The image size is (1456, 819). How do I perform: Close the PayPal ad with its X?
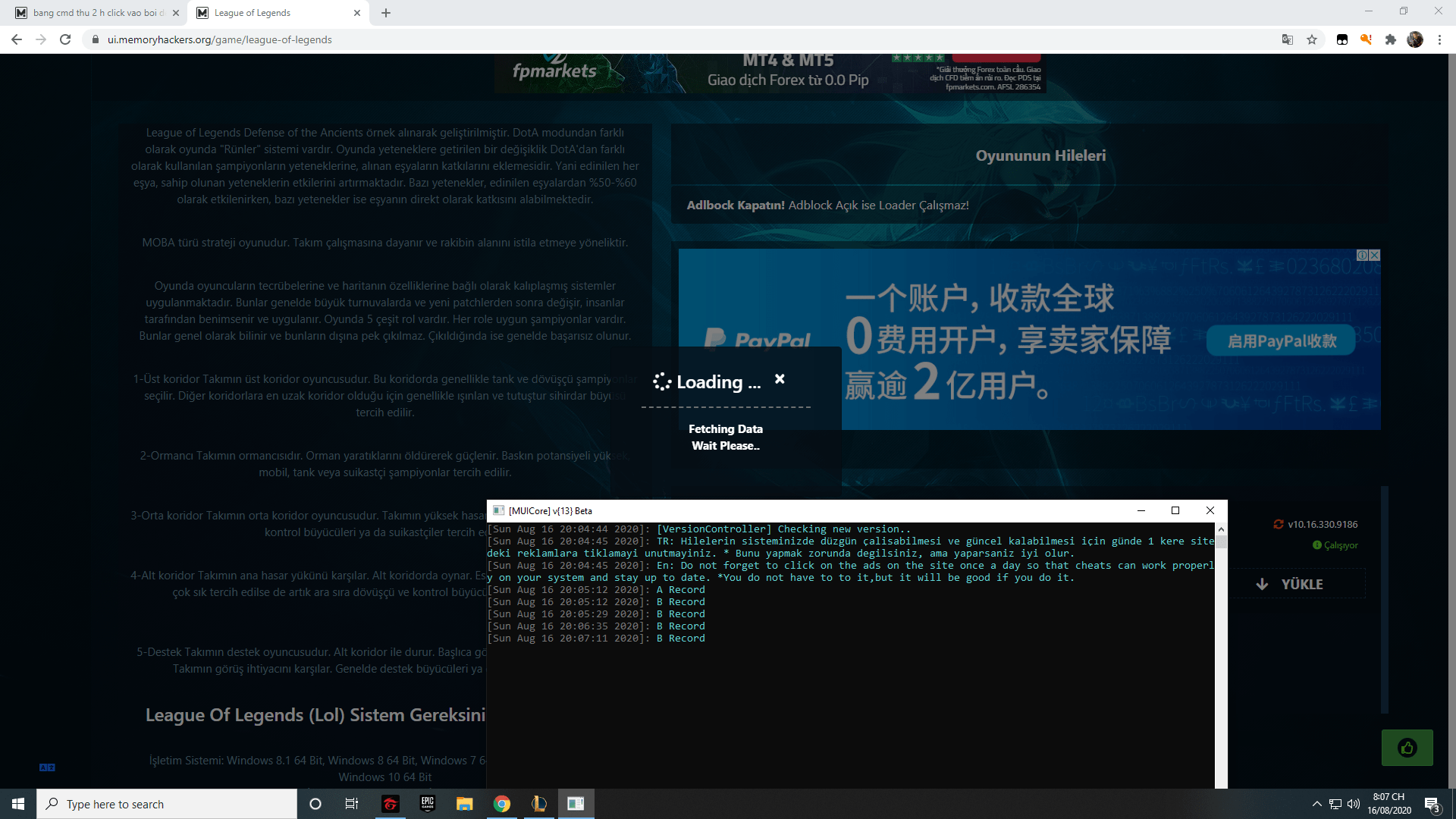point(1375,256)
